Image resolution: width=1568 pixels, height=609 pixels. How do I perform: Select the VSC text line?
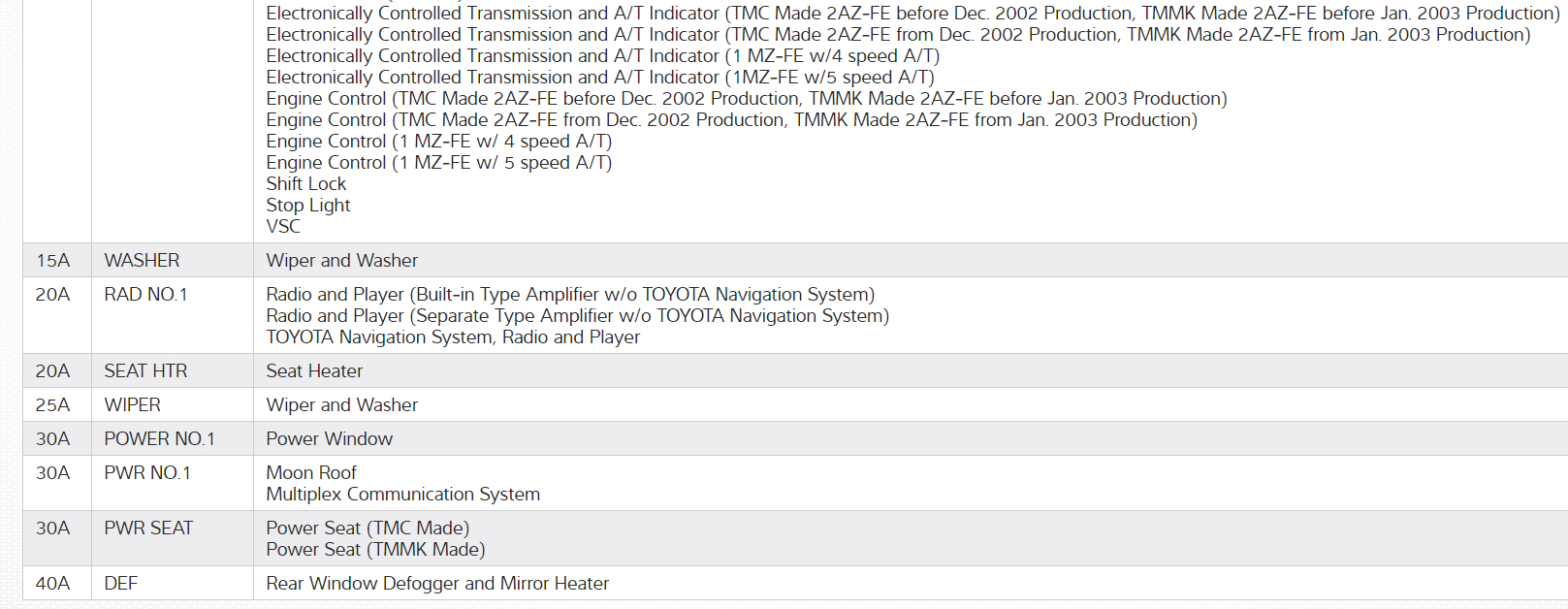[x=283, y=227]
